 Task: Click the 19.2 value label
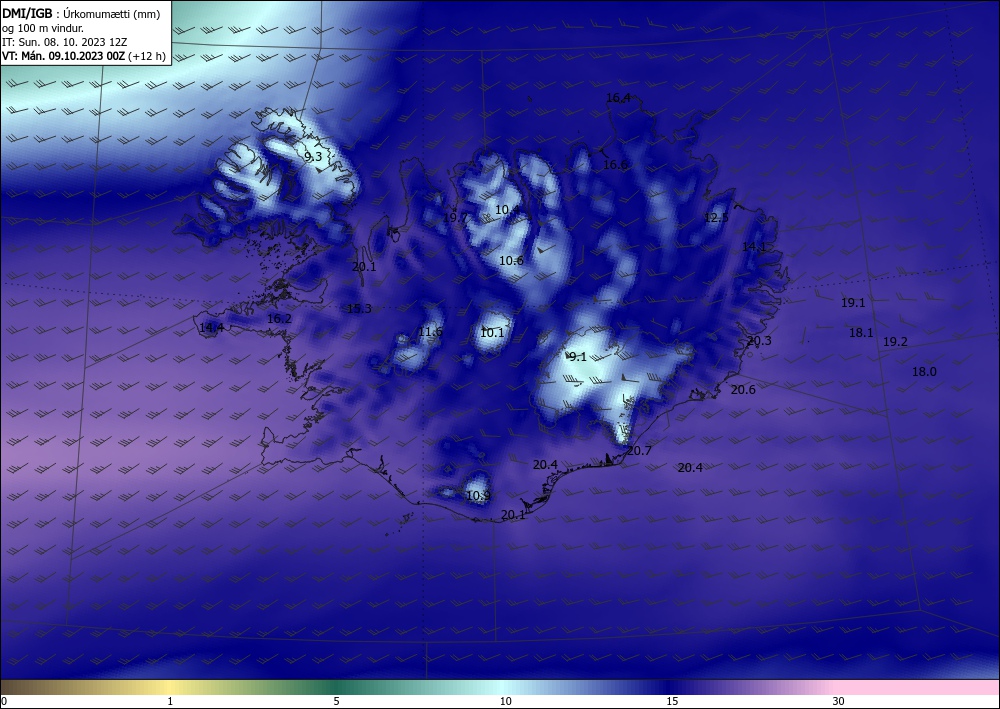click(895, 342)
